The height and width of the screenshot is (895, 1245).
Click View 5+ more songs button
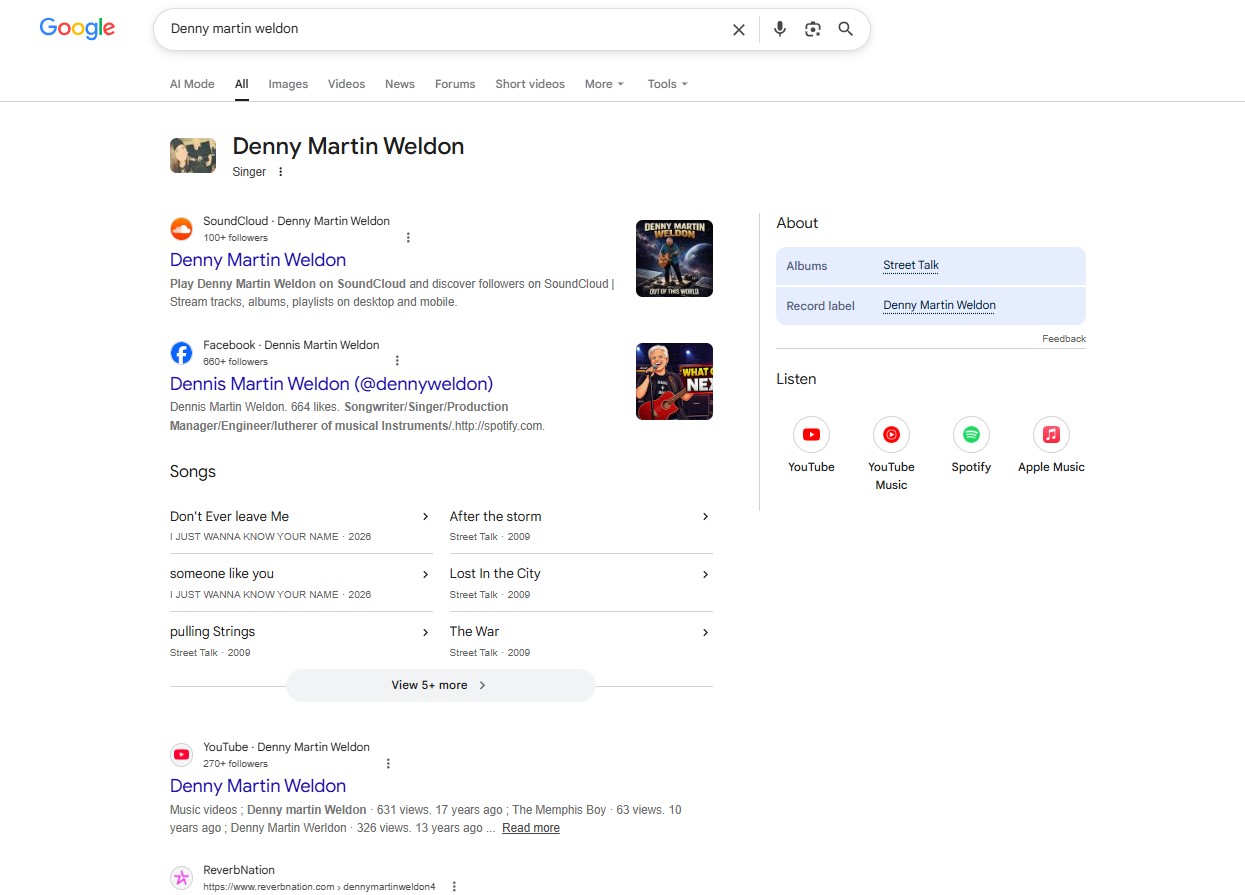pyautogui.click(x=440, y=685)
